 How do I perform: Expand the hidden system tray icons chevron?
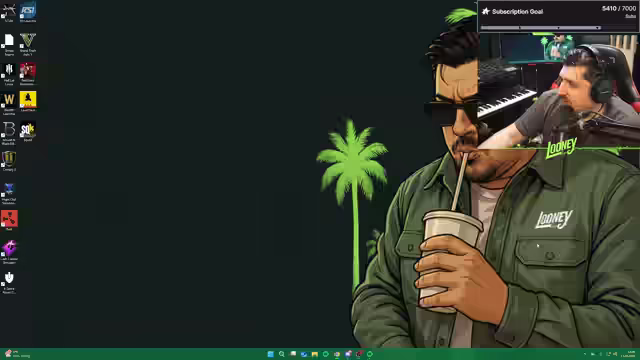click(584, 354)
